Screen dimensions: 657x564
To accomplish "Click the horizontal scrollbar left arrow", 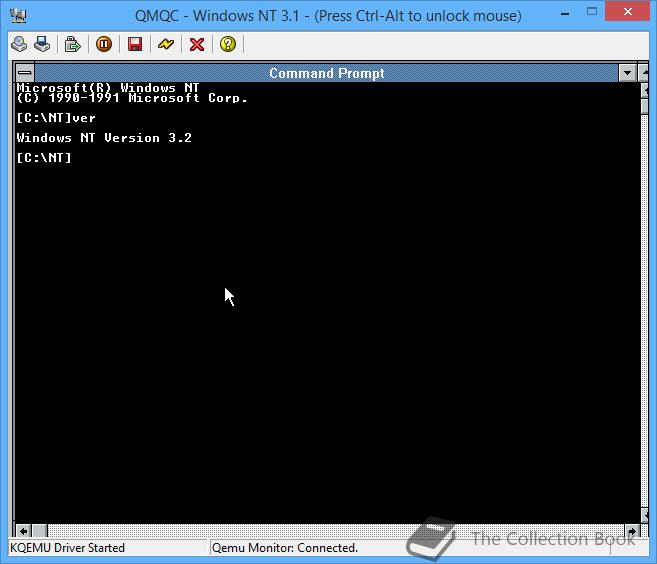I will 23,531.
